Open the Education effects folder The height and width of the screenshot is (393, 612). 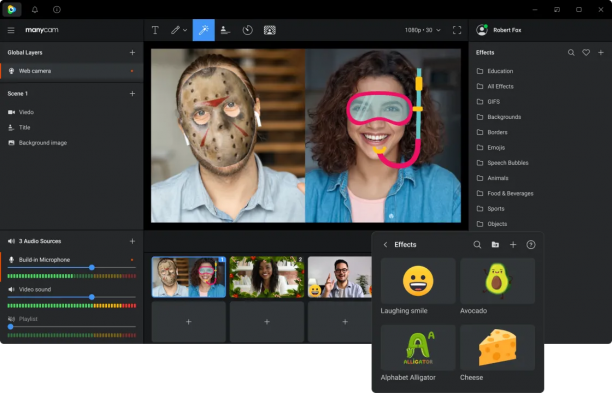(495, 71)
